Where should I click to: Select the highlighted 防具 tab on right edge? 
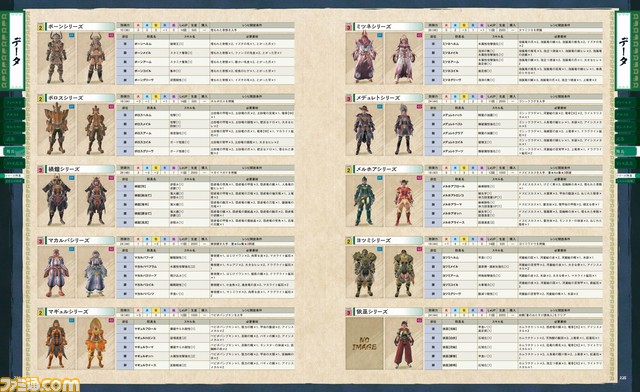(x=627, y=151)
